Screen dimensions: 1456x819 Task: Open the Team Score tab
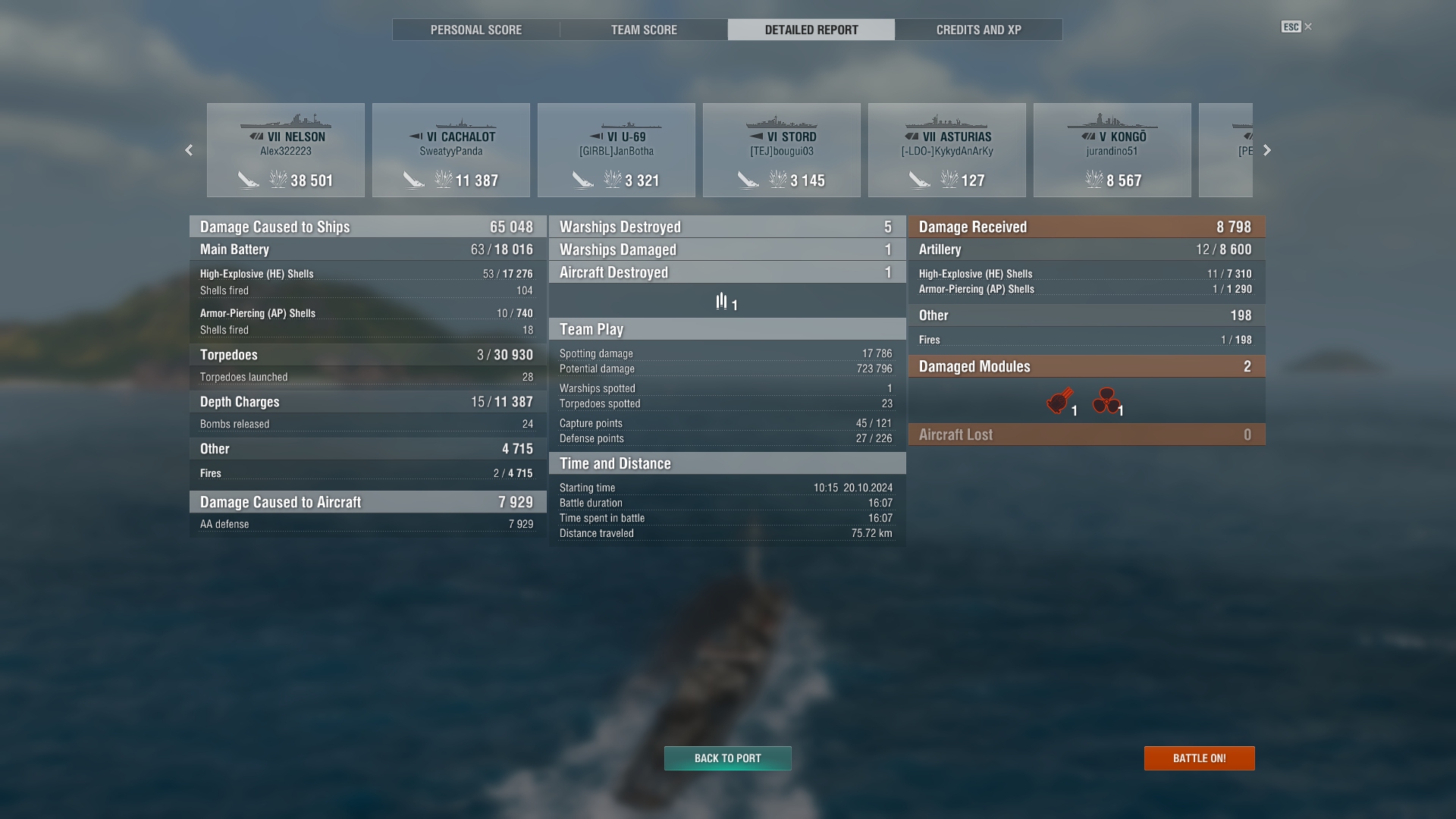tap(644, 30)
